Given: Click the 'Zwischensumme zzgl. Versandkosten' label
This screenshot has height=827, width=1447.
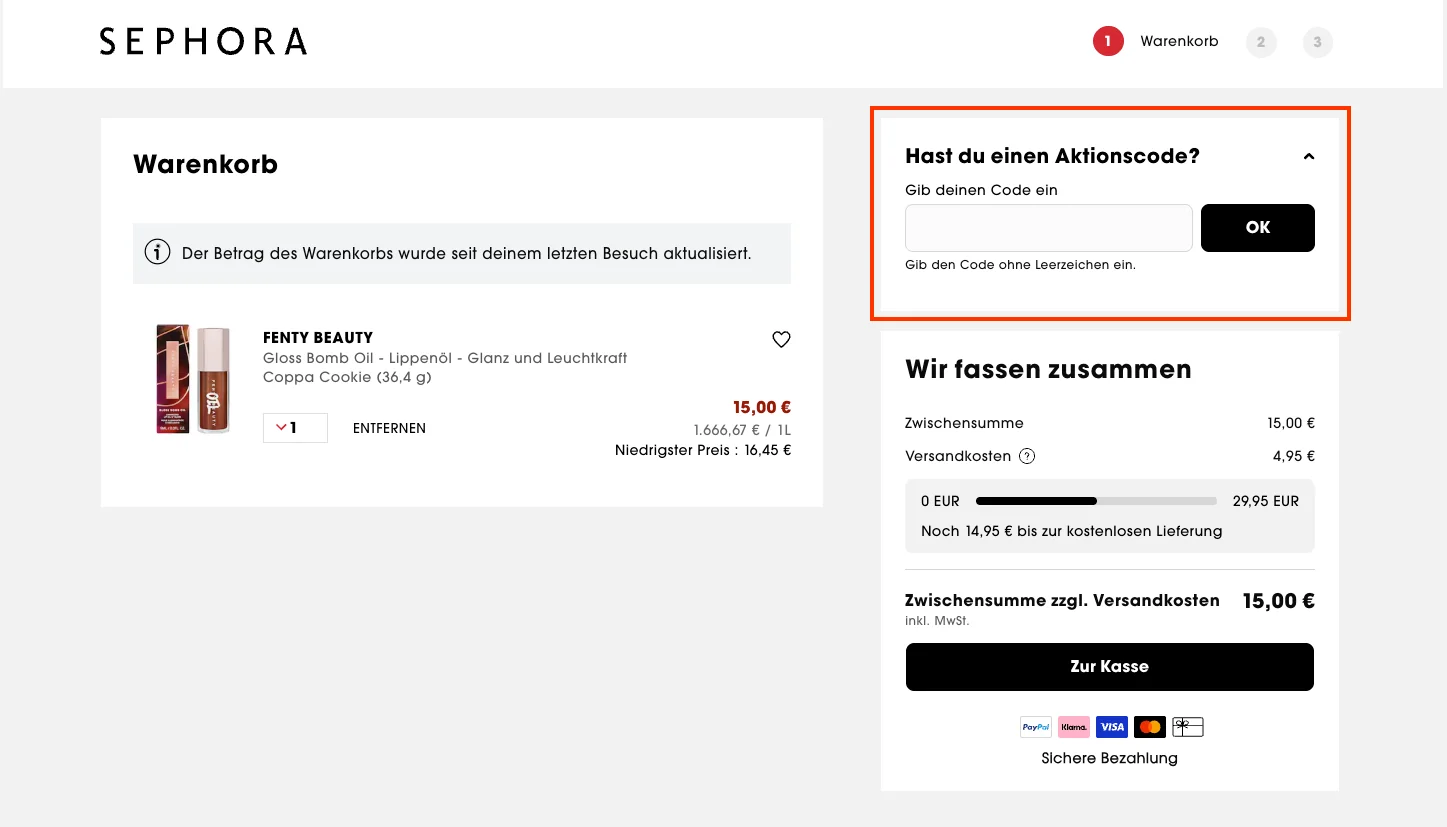Looking at the screenshot, I should click(x=1062, y=600).
